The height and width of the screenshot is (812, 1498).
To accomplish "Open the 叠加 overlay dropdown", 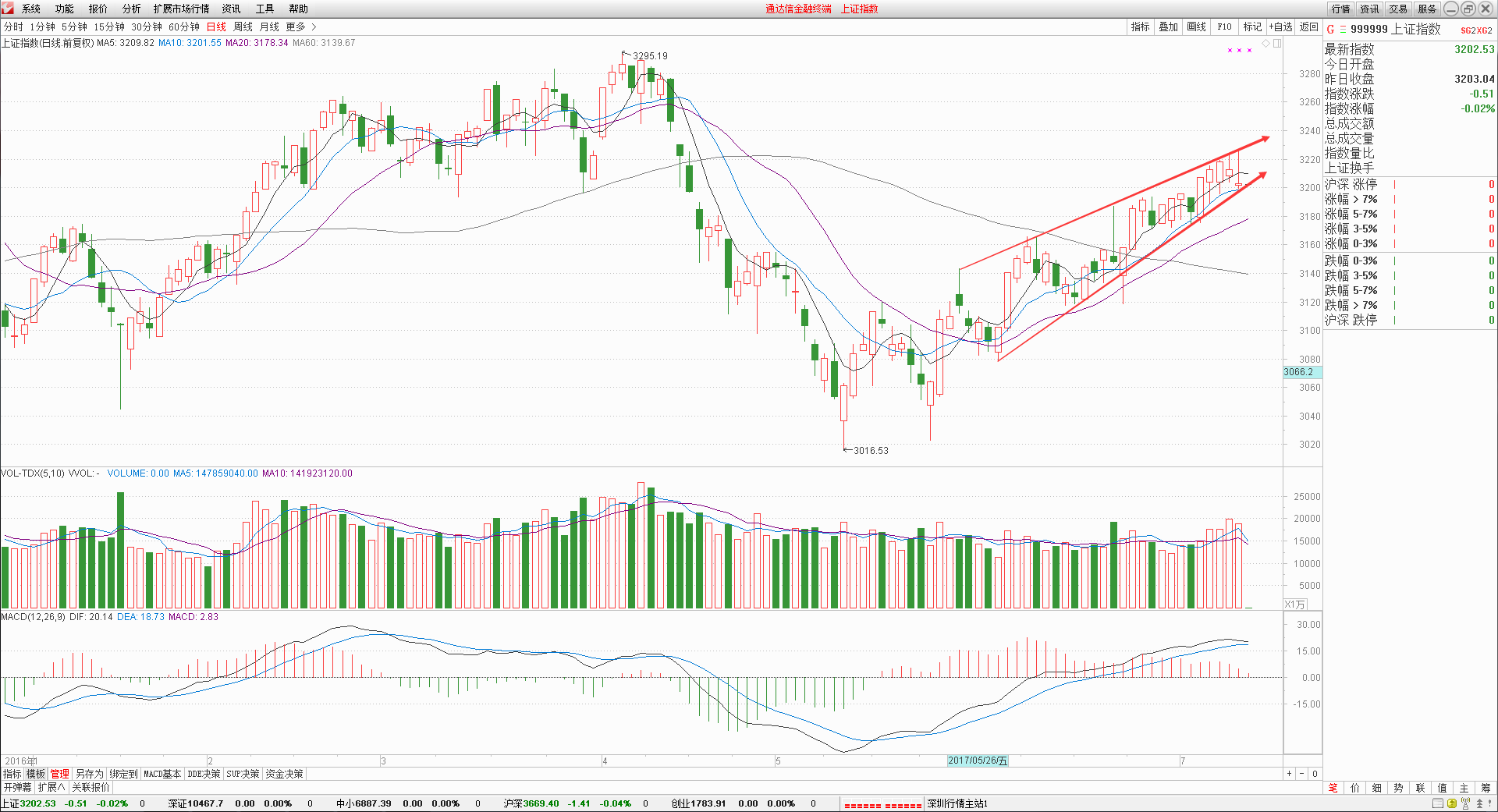I will tap(1168, 27).
